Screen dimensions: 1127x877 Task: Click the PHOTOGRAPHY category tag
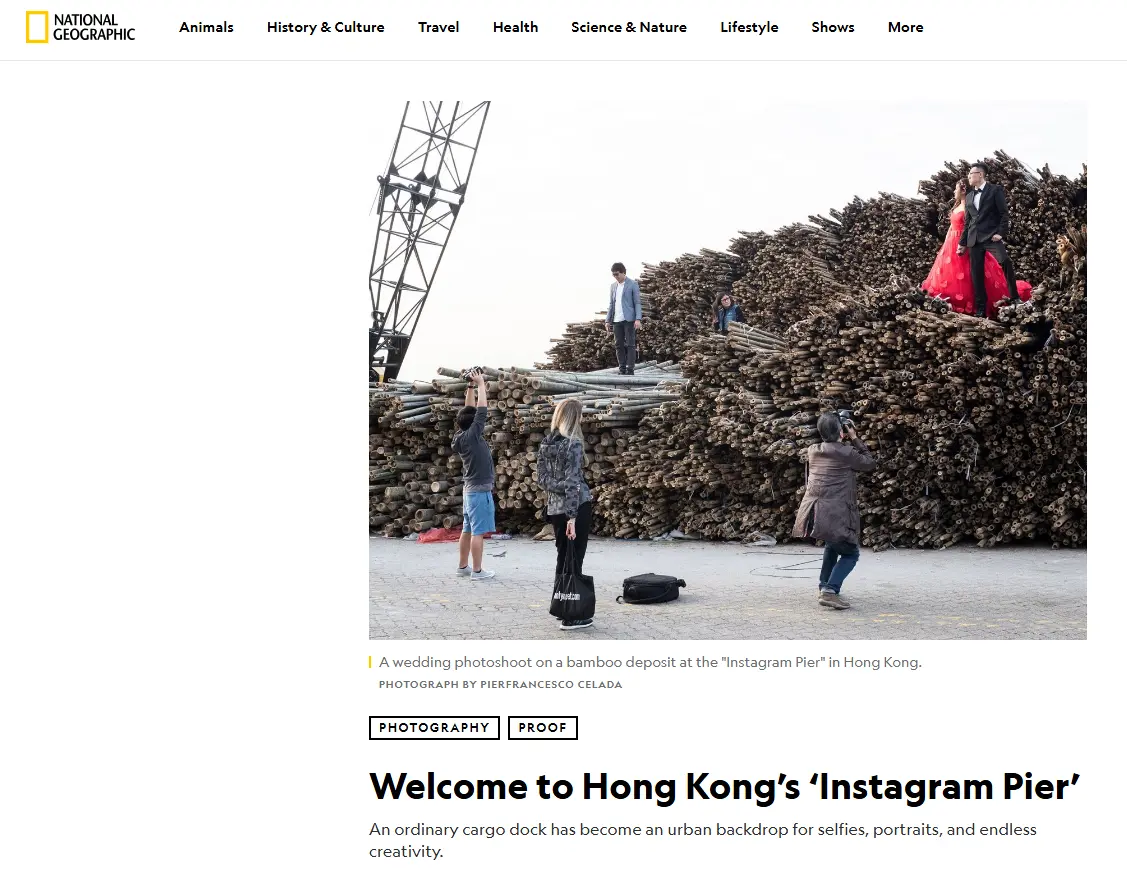434,727
